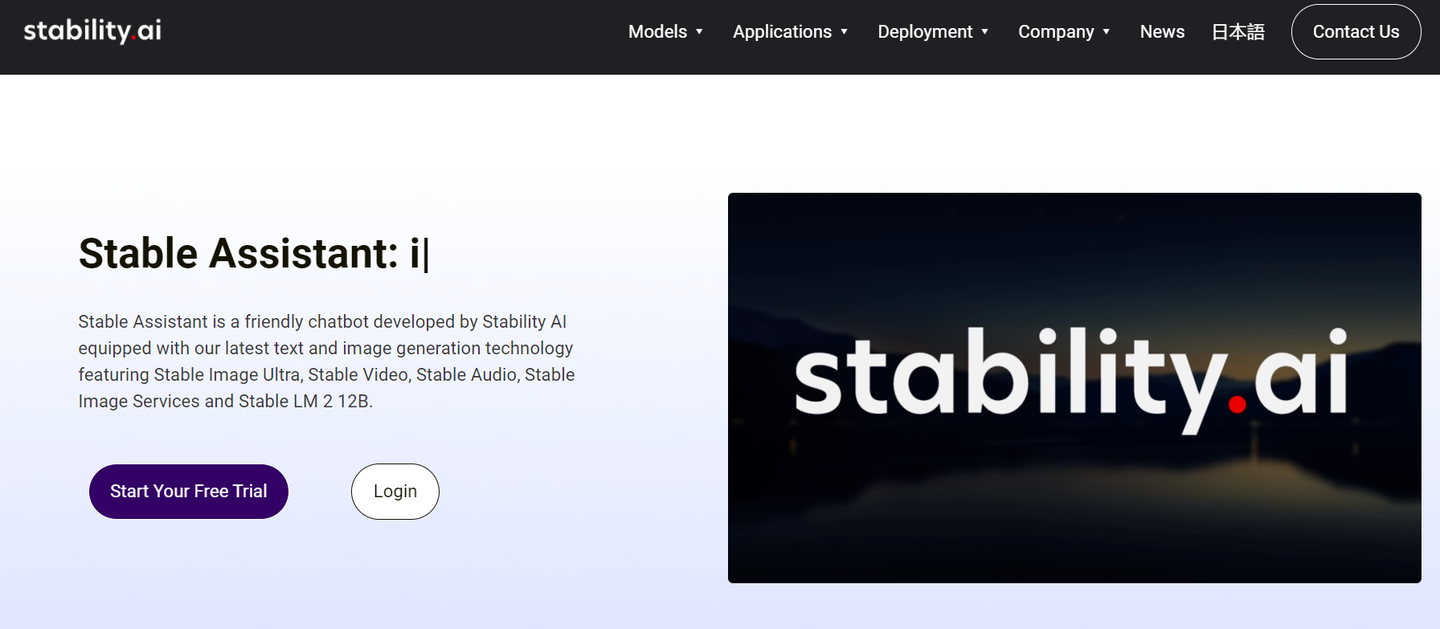1440x629 pixels.
Task: Click the Stable Assistant description paragraph
Action: point(327,361)
